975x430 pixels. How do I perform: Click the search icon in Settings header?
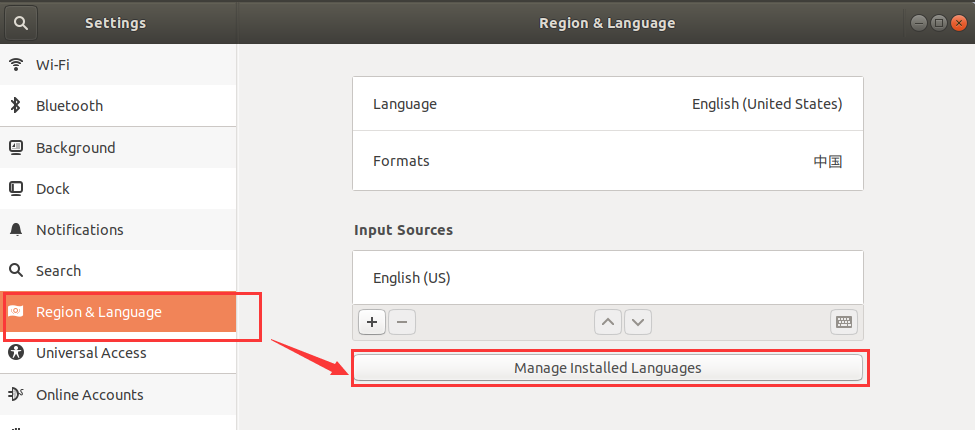[x=21, y=22]
